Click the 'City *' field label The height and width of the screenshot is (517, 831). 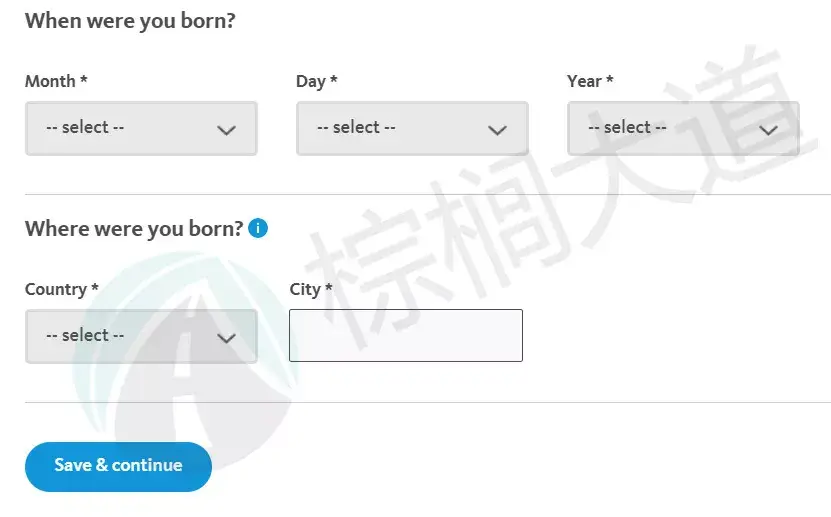[x=310, y=289]
